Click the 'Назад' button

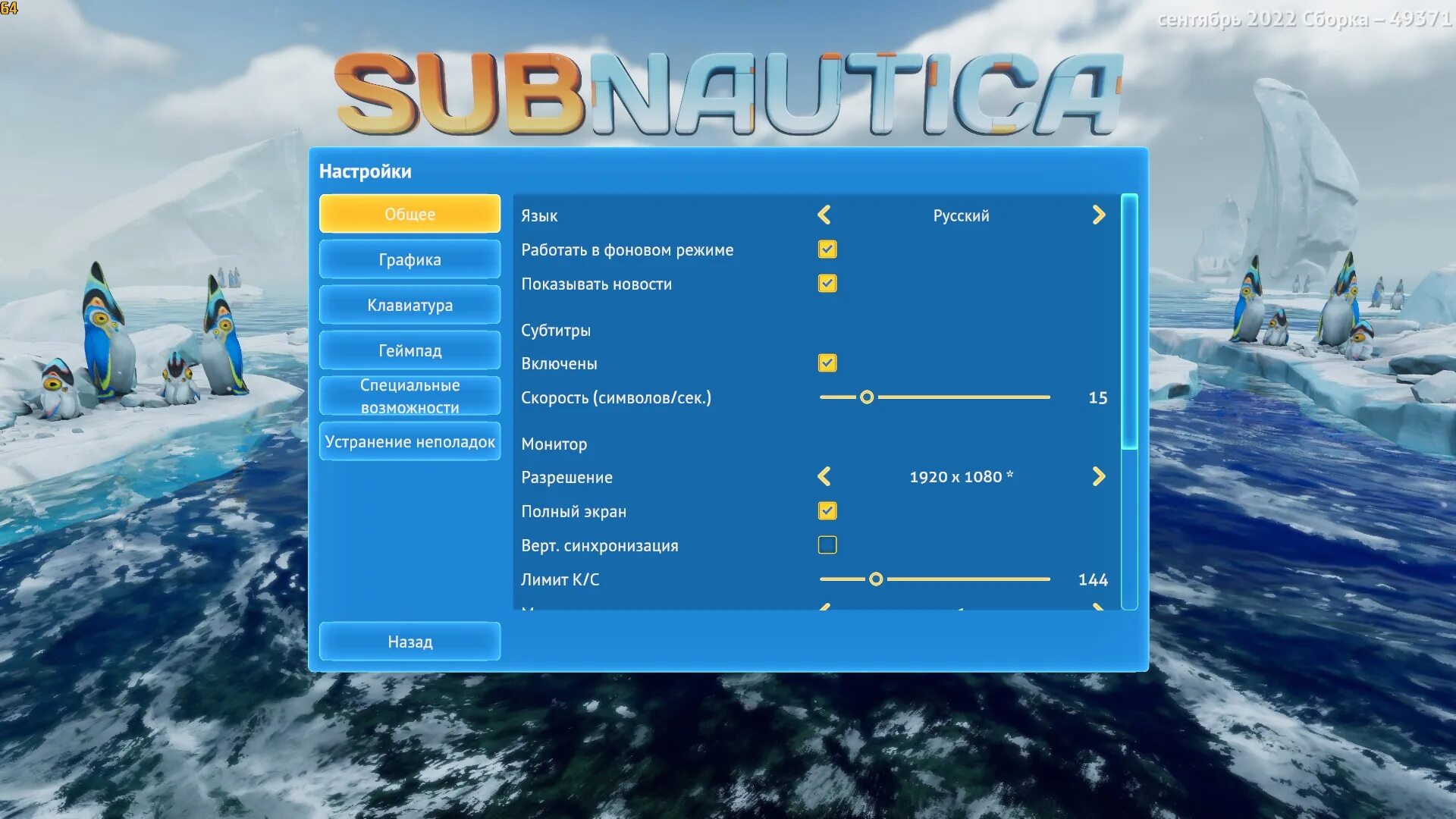click(x=409, y=642)
